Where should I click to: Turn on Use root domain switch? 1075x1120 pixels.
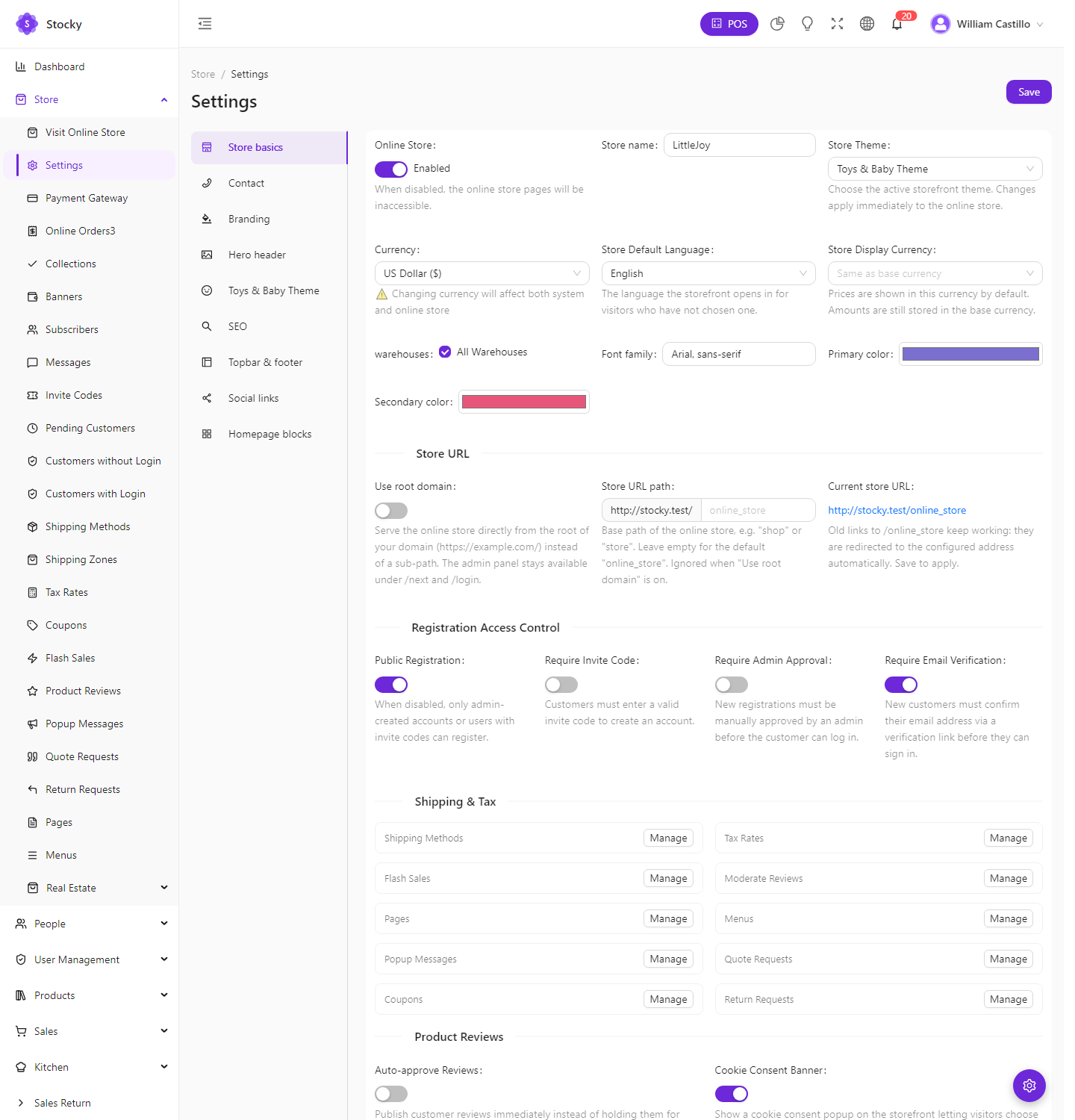click(391, 511)
